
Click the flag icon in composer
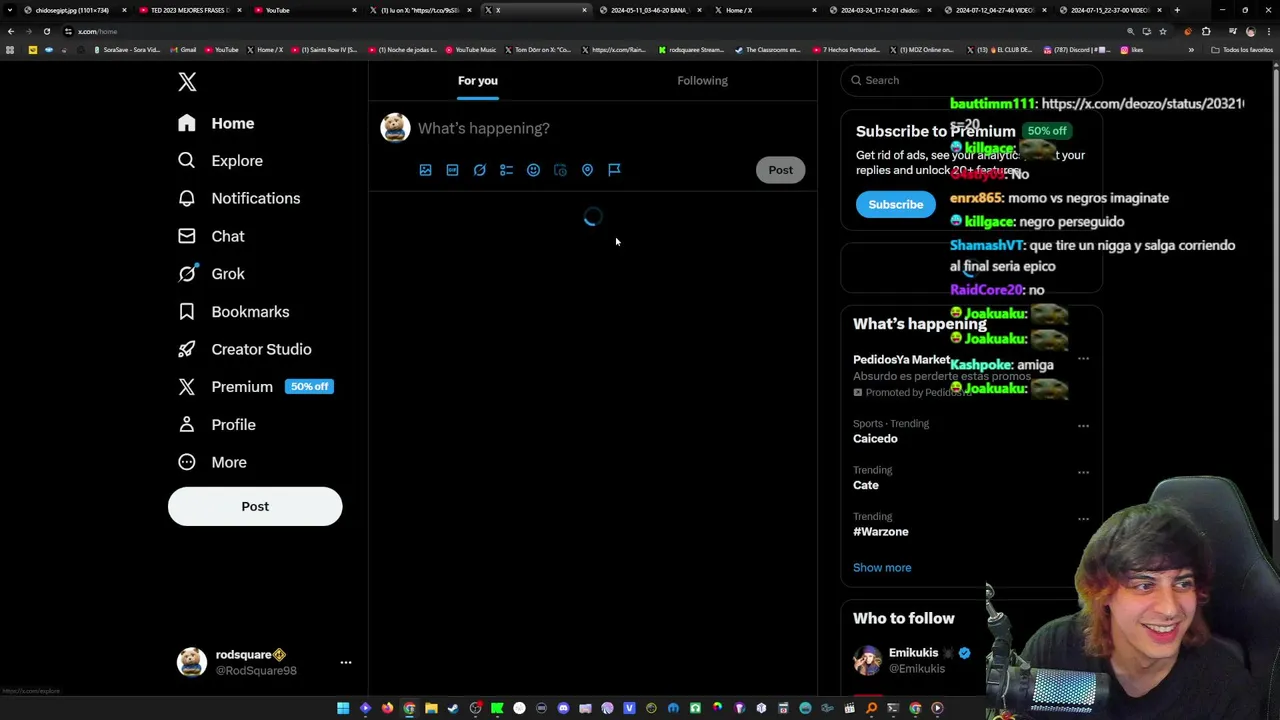pyautogui.click(x=614, y=170)
